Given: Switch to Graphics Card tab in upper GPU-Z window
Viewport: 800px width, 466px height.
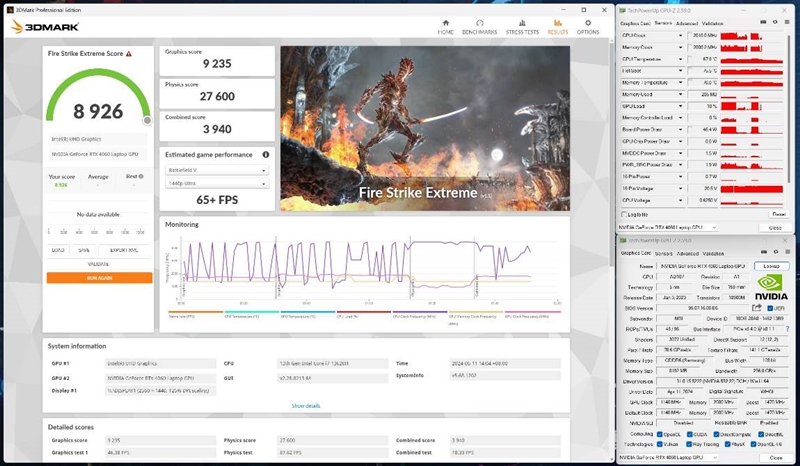Looking at the screenshot, I should [635, 23].
